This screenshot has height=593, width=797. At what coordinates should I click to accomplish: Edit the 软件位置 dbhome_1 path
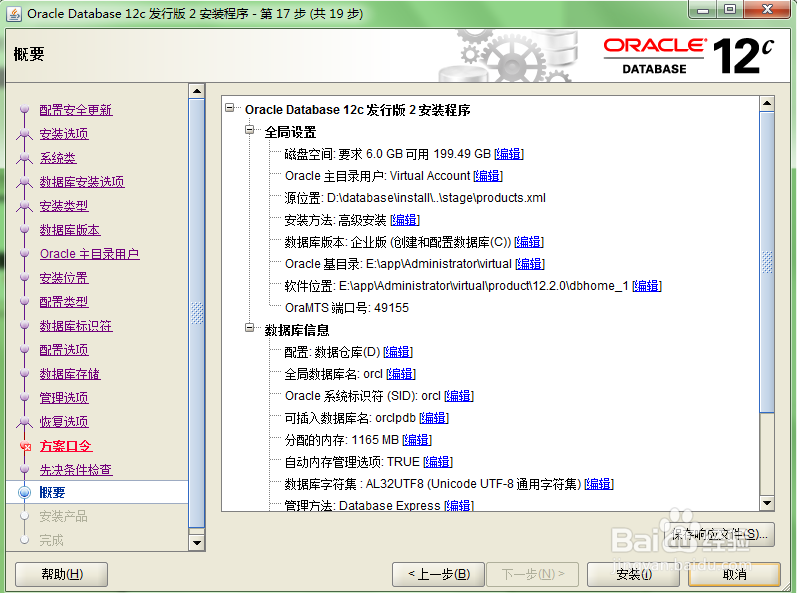tap(647, 286)
